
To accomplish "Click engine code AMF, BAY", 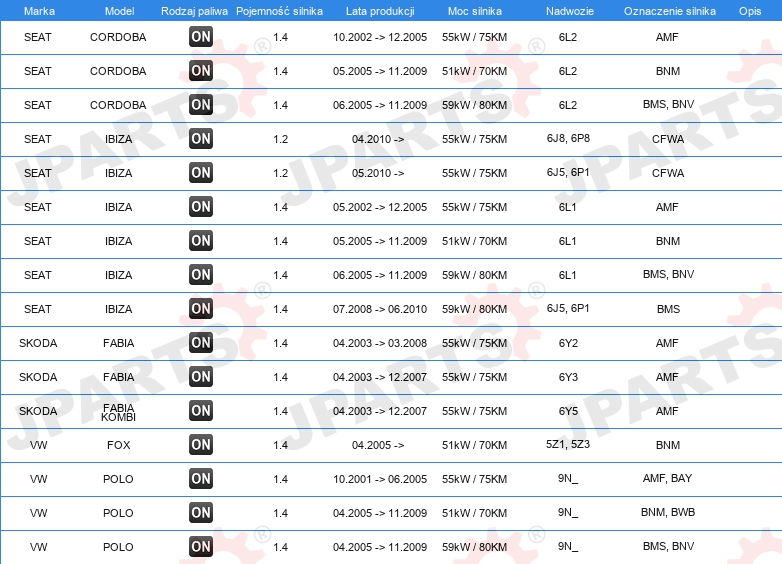I will (668, 478).
